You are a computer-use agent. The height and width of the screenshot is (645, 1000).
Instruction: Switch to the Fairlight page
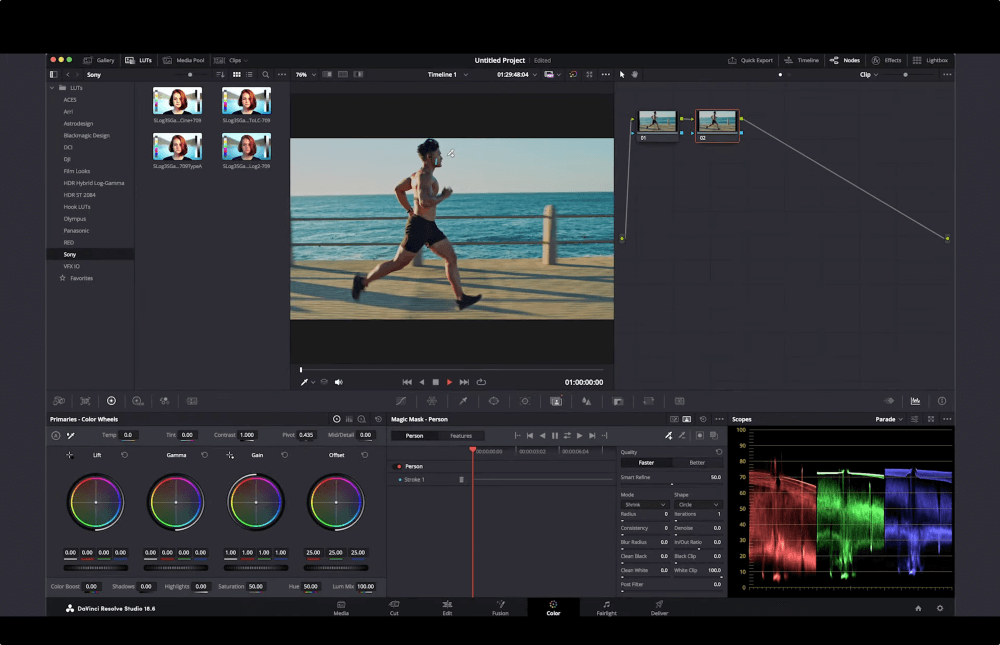(607, 607)
